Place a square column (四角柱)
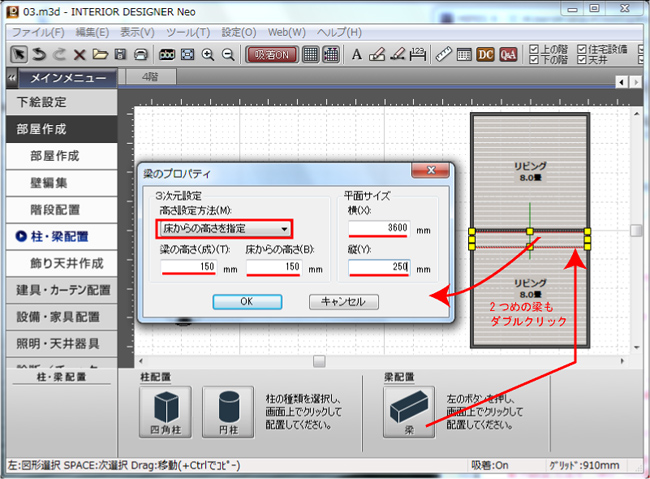 (x=167, y=411)
